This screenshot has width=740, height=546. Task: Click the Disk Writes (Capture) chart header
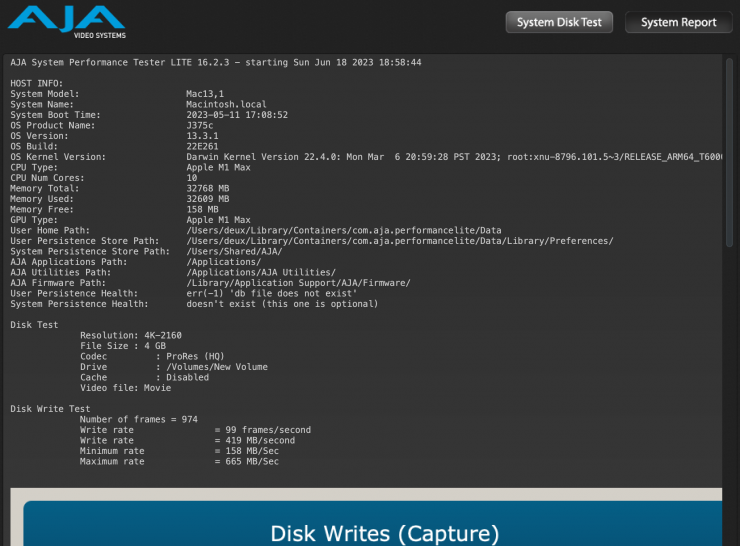(385, 532)
